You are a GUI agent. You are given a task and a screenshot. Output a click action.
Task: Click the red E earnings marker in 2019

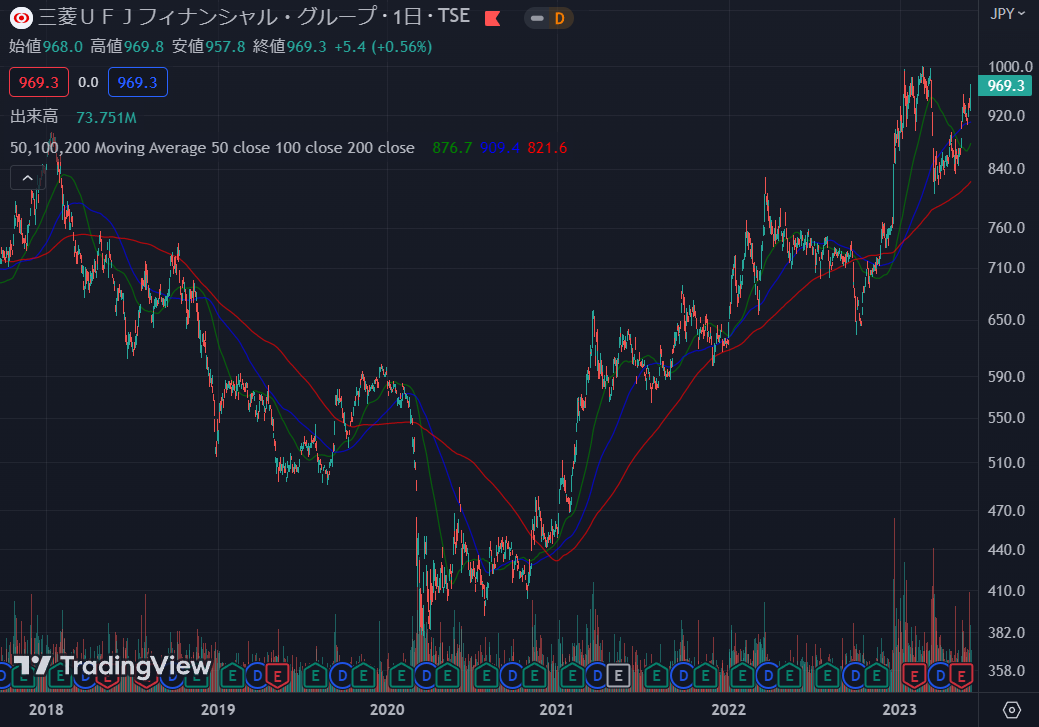click(x=278, y=676)
